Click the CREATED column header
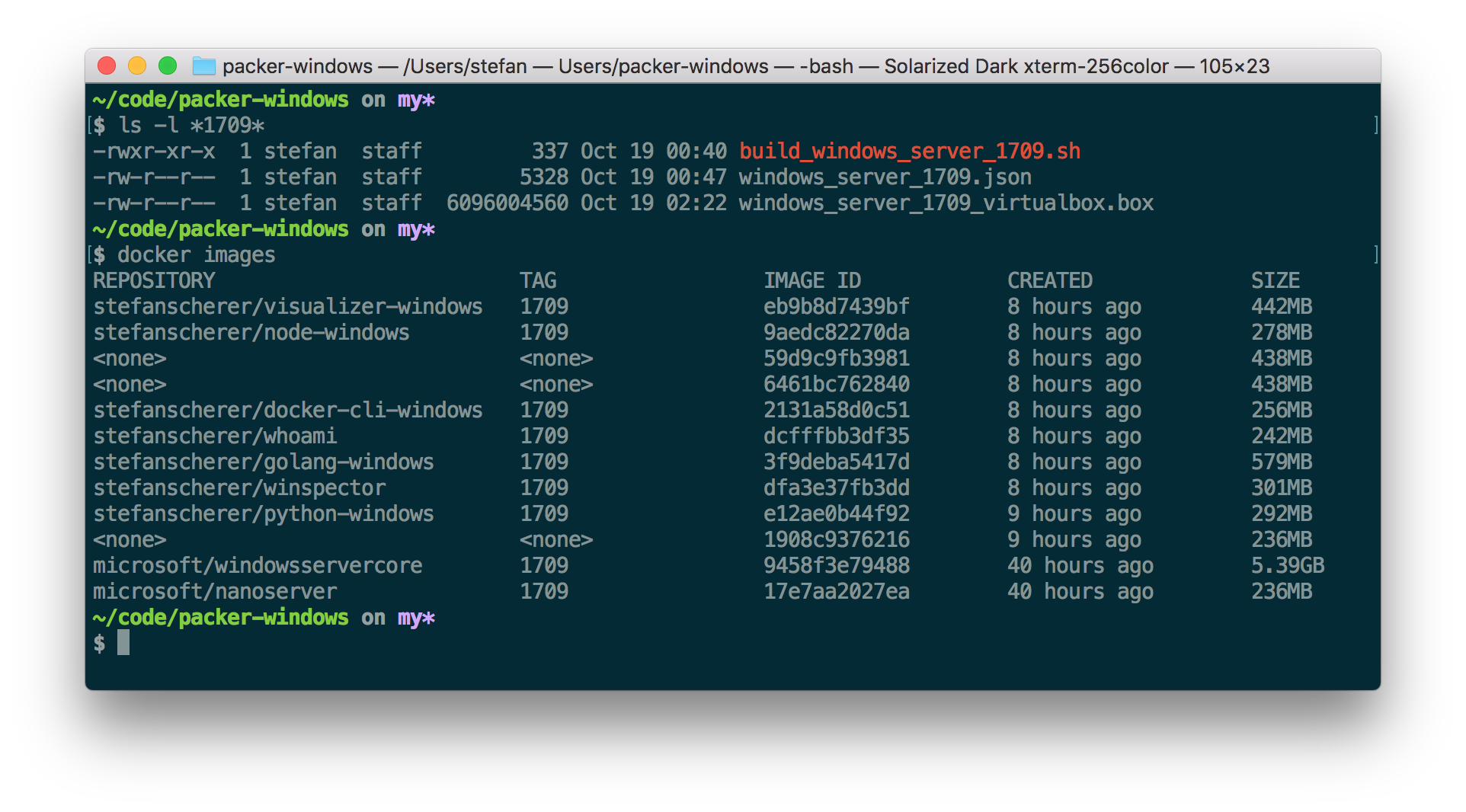Image resolution: width=1466 pixels, height=812 pixels. tap(1050, 281)
